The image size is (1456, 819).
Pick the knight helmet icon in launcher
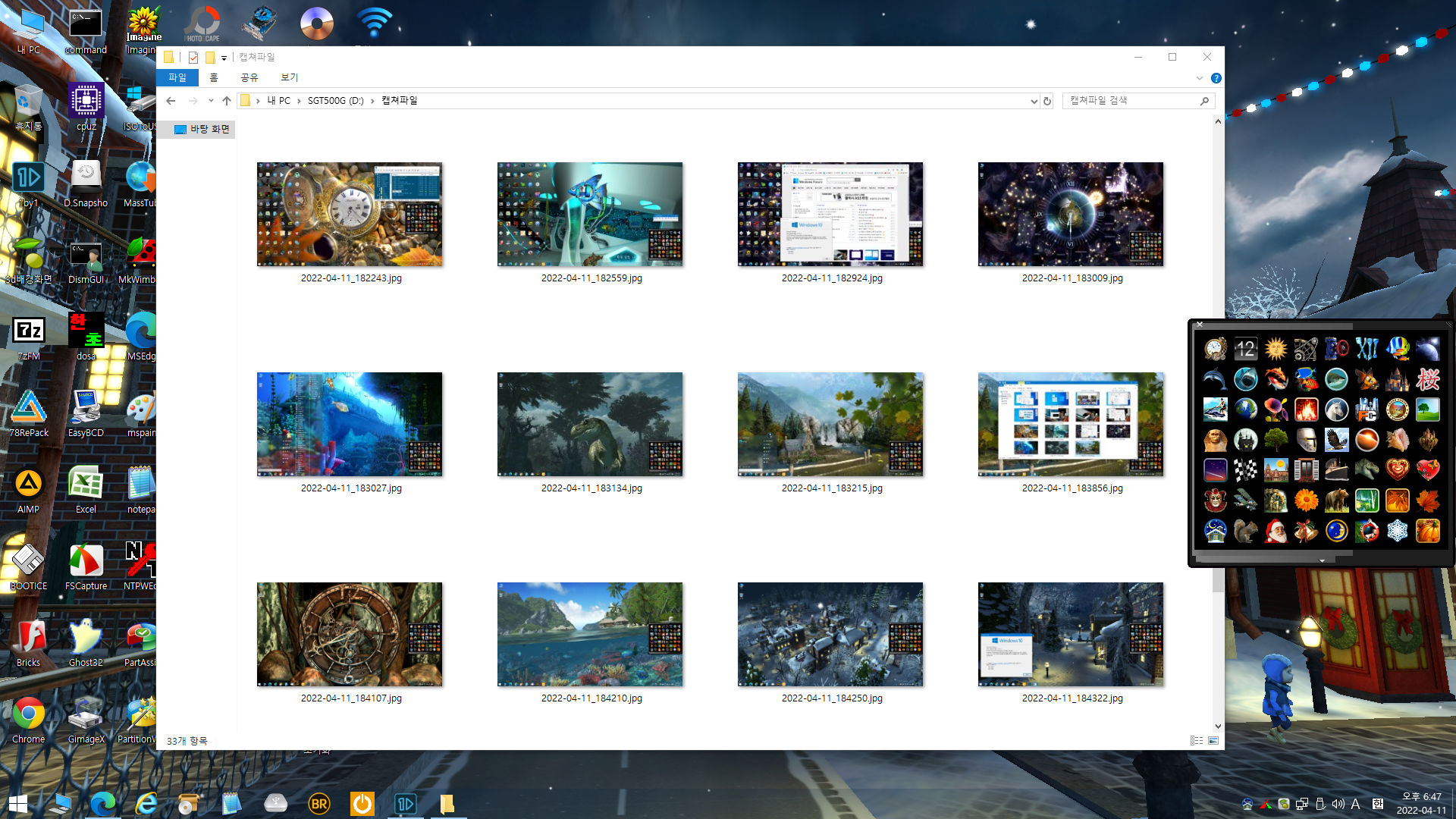pos(1306,440)
